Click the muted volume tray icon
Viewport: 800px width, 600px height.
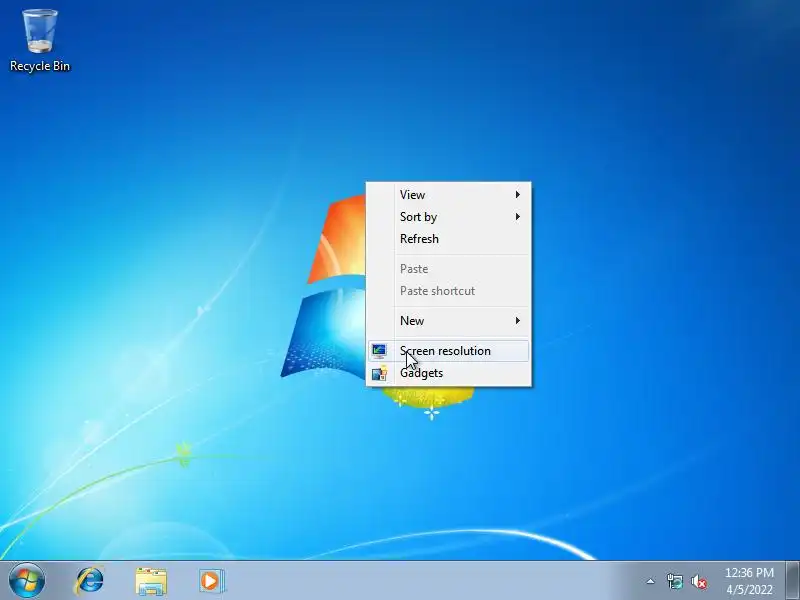[699, 581]
